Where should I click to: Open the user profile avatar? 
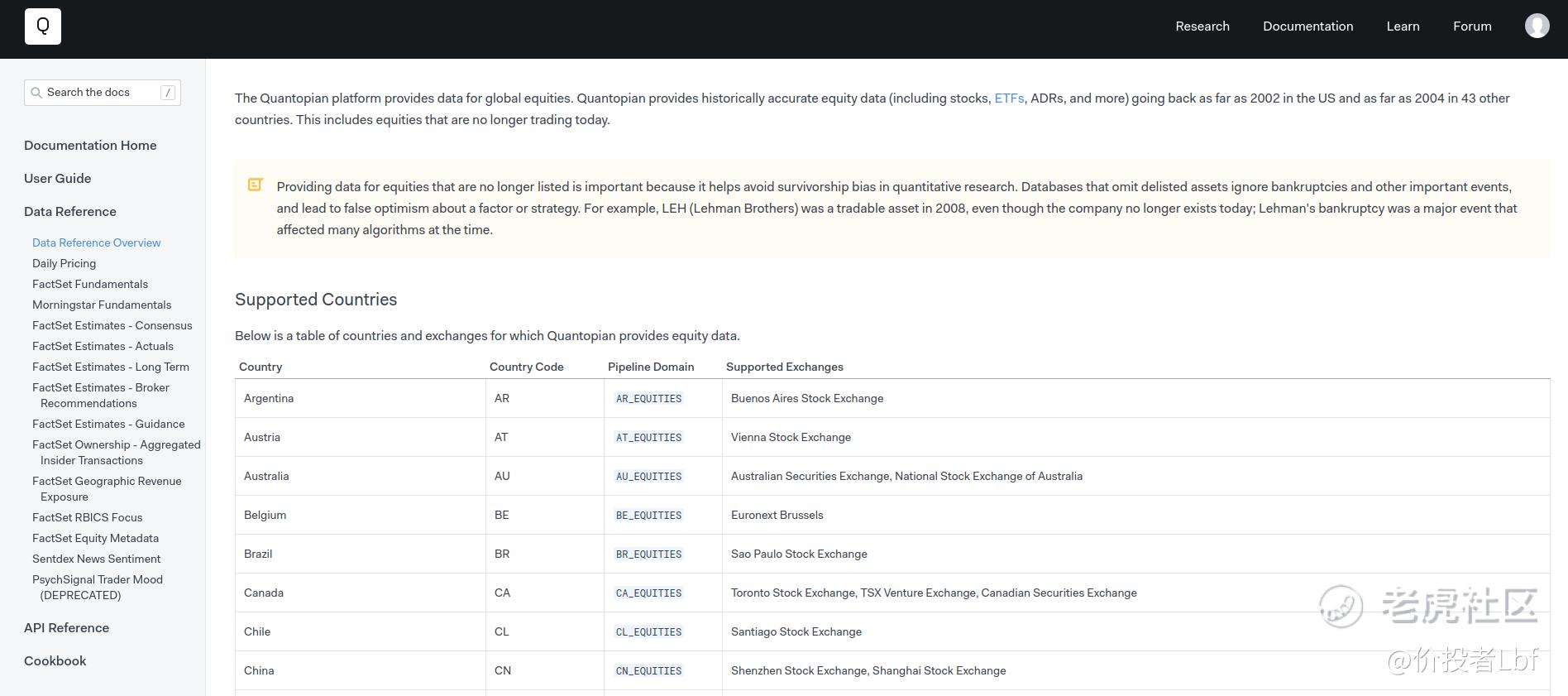click(x=1537, y=26)
